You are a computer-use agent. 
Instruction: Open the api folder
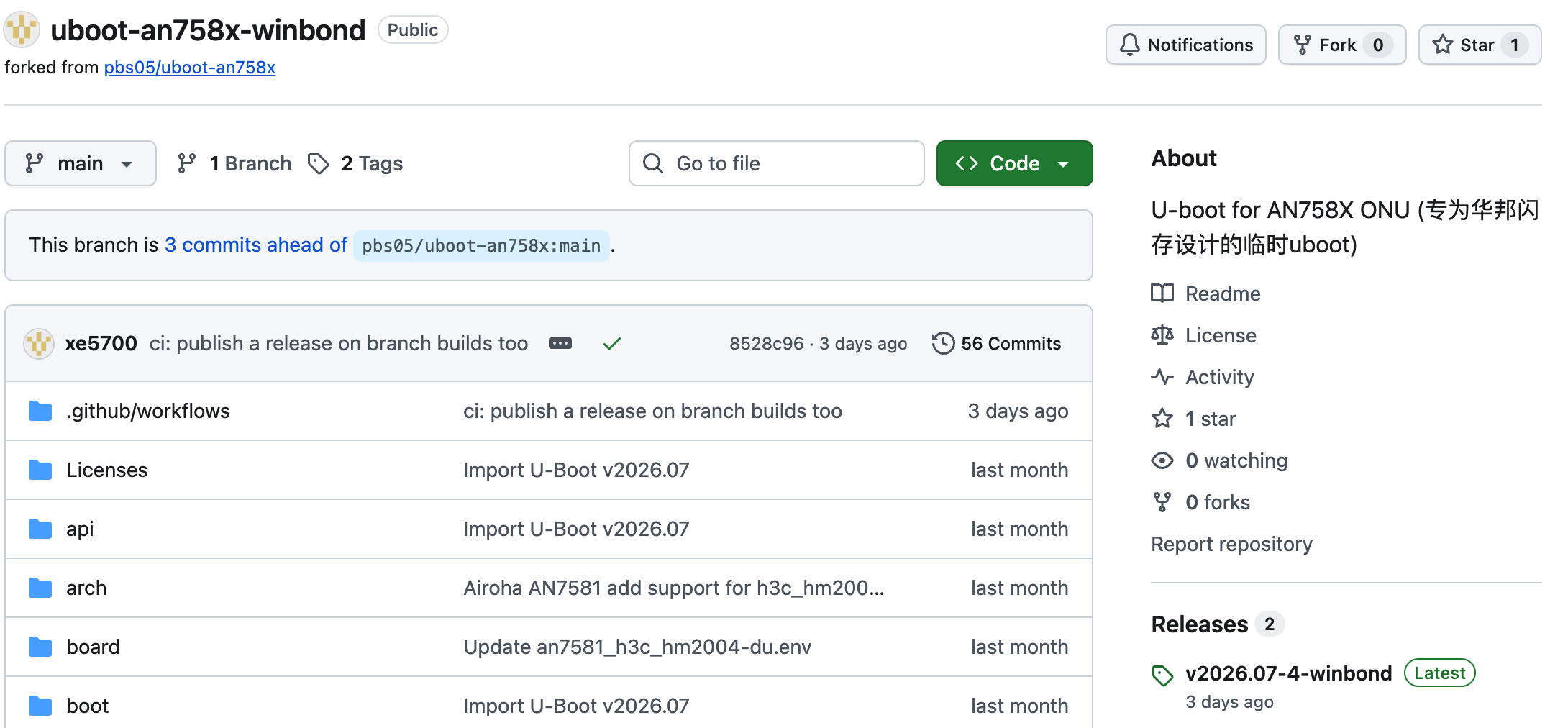pos(80,529)
